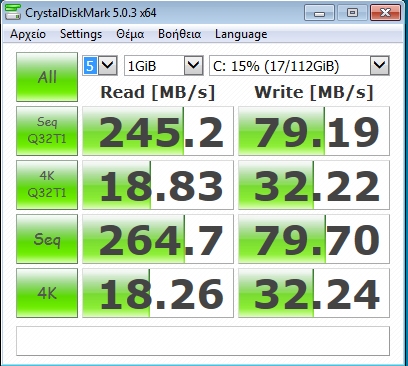The width and height of the screenshot is (408, 366).
Task: Open the drive selector C: 15% dropdown
Action: tap(299, 65)
